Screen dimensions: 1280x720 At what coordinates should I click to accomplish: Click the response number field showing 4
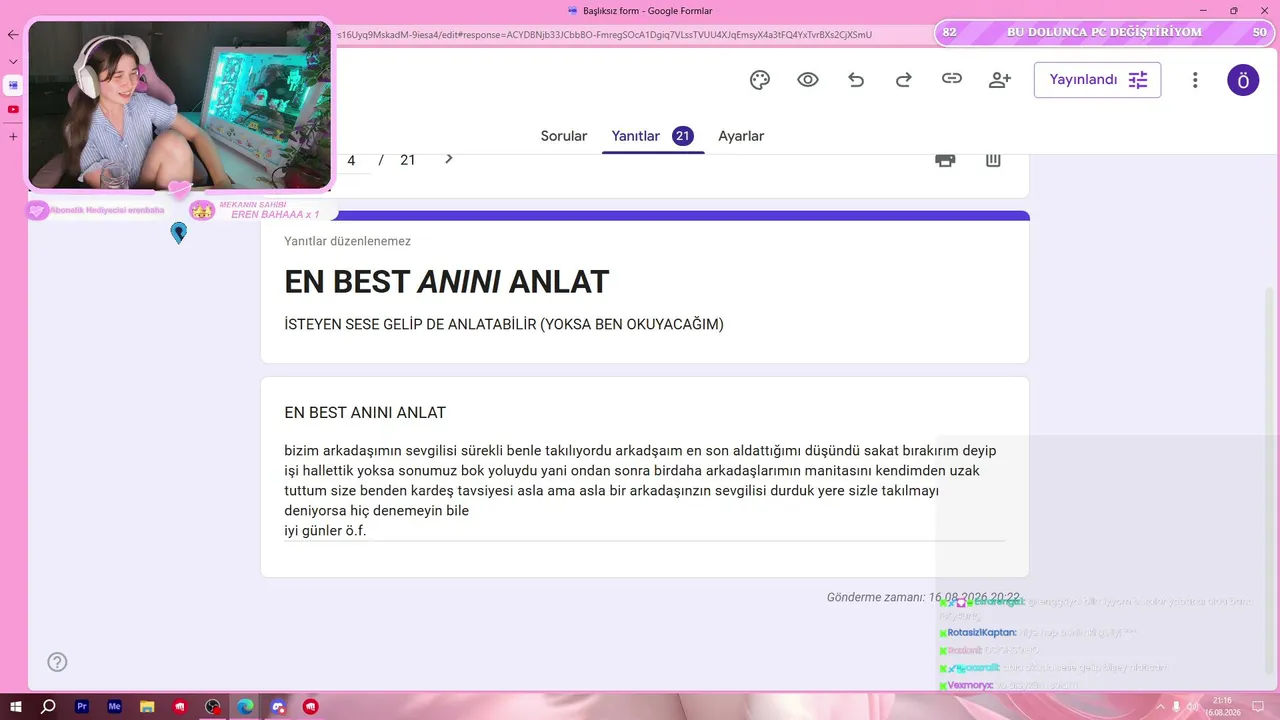[351, 160]
